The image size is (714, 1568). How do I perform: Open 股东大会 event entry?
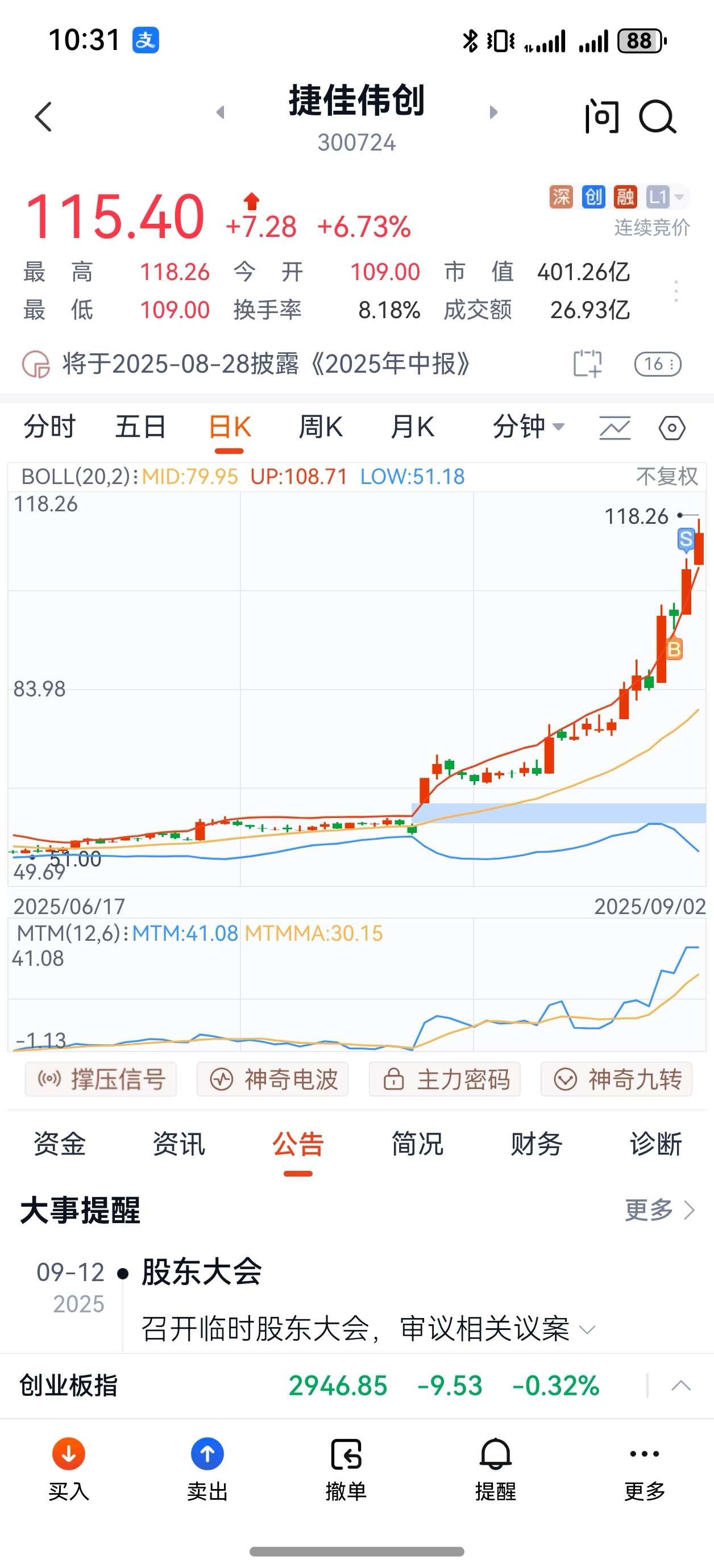click(x=202, y=1271)
